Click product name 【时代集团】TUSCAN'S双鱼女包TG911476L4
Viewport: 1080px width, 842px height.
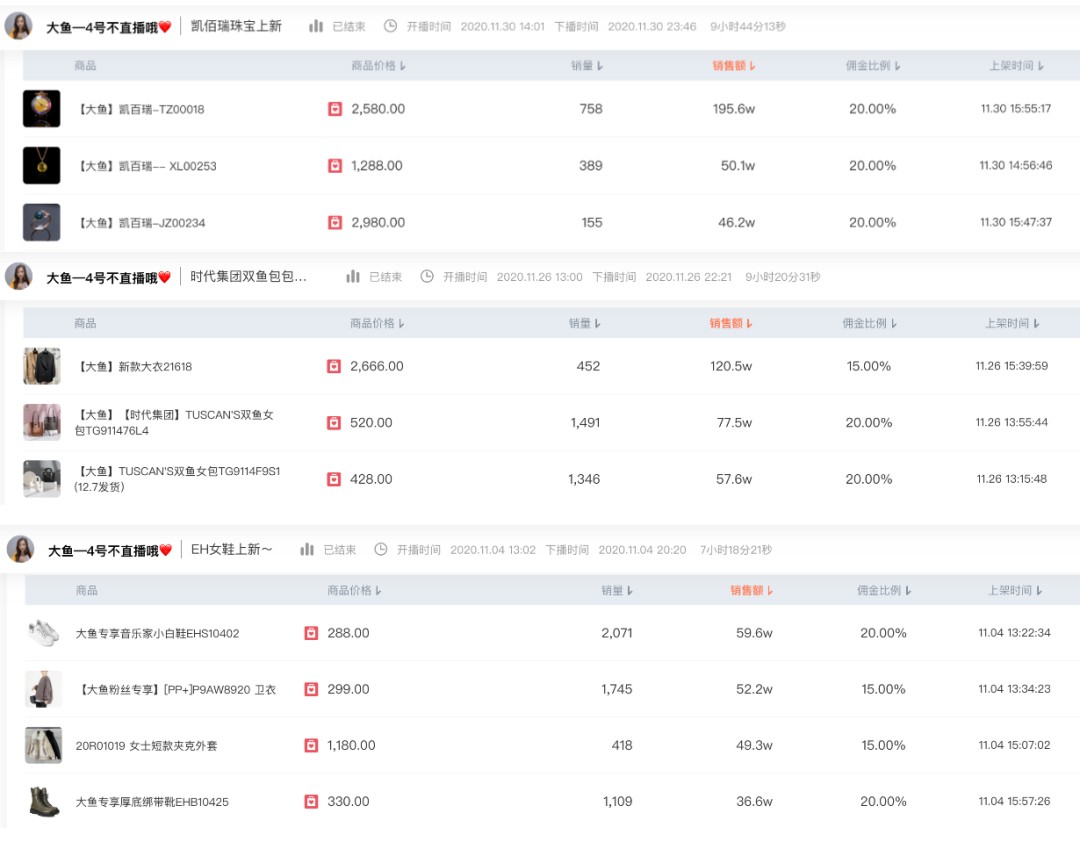[x=174, y=422]
